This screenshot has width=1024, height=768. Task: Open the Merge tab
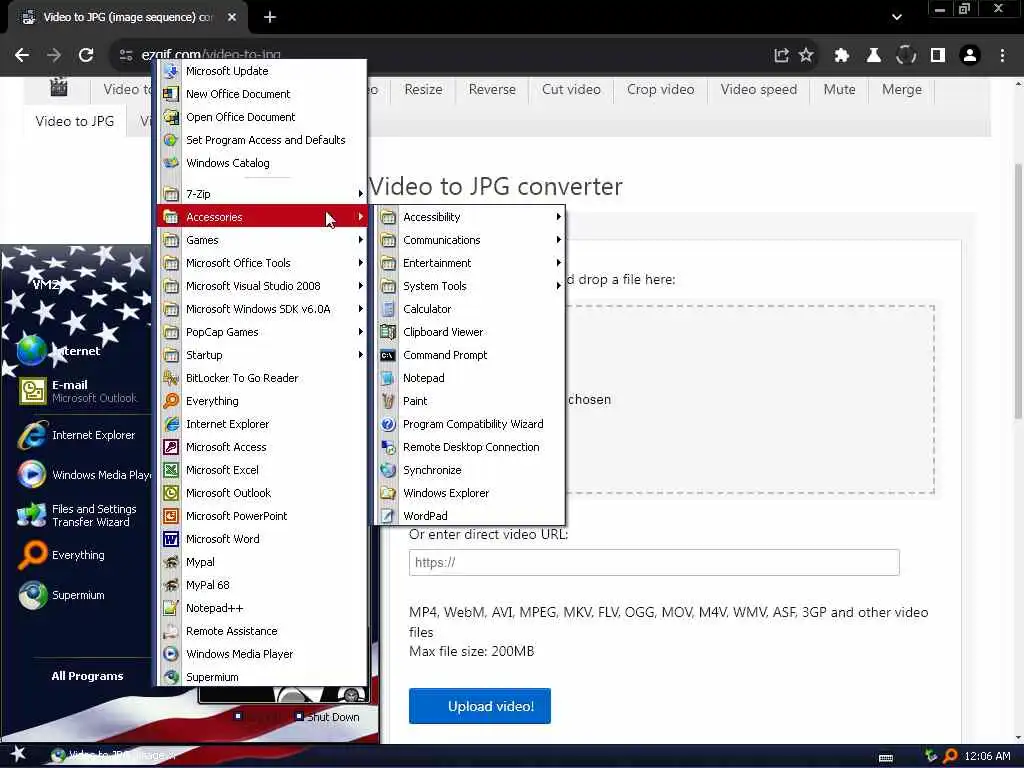[902, 89]
